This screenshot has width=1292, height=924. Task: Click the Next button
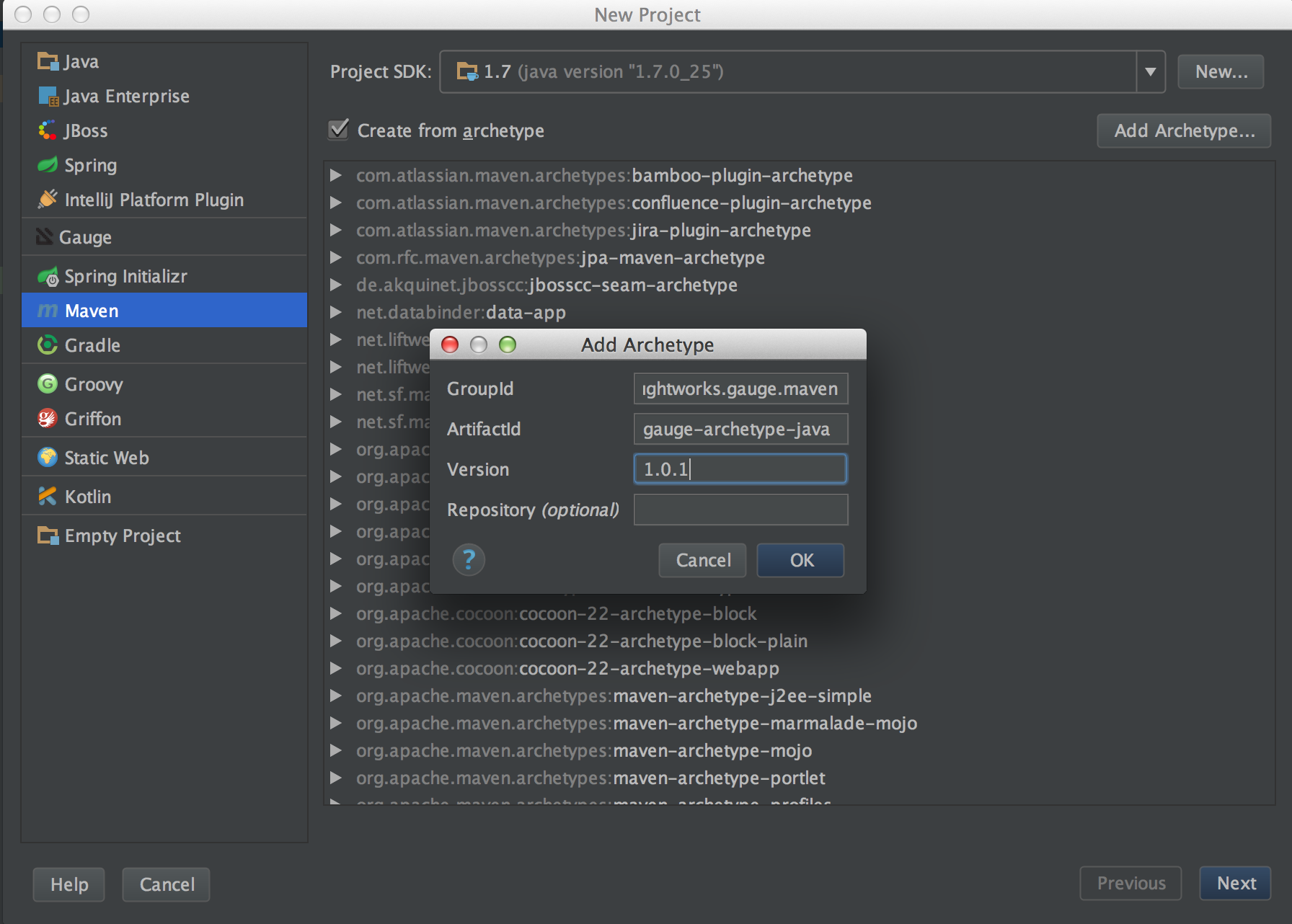coord(1235,883)
